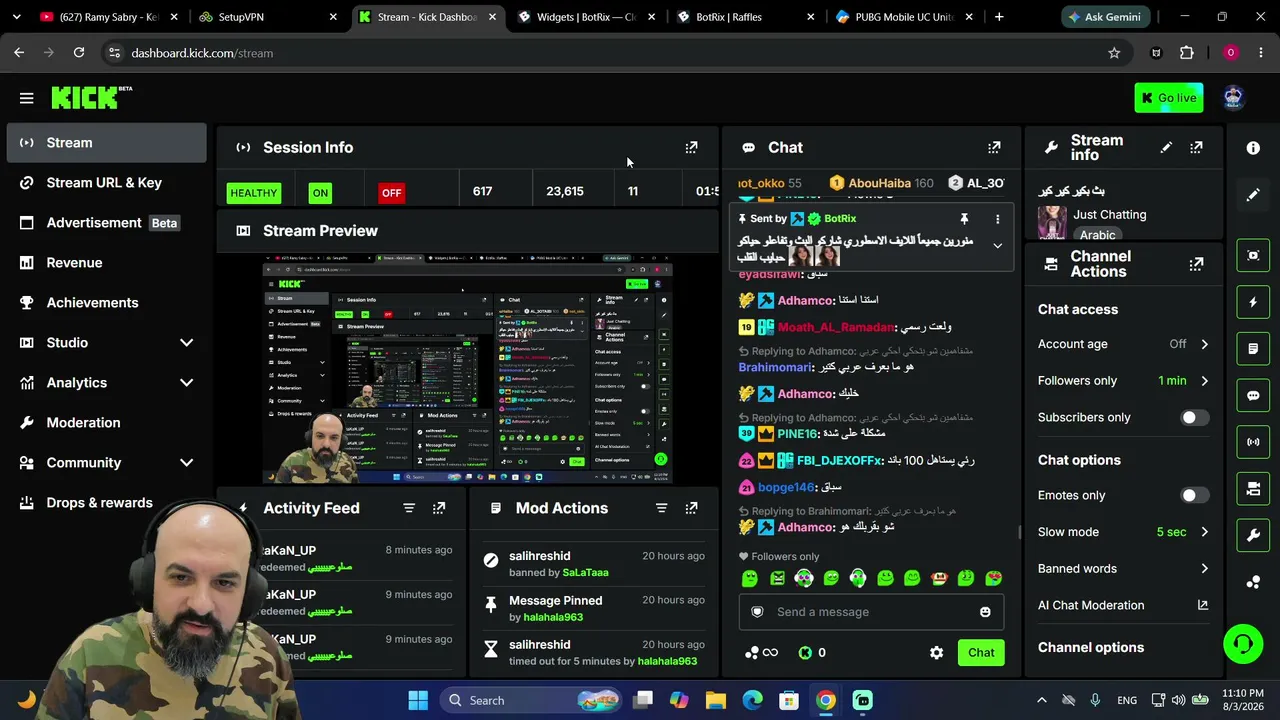Switch to the SetupVPN browser tab
This screenshot has height=720, width=1280.
point(268,17)
